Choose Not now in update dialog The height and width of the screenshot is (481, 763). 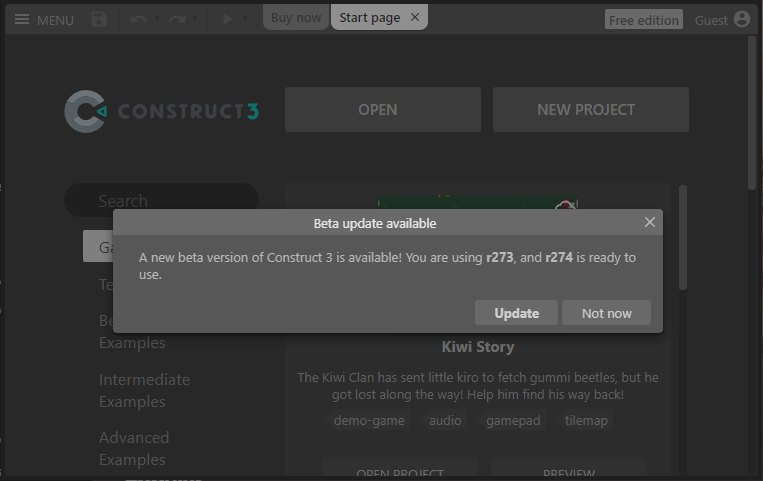click(606, 313)
